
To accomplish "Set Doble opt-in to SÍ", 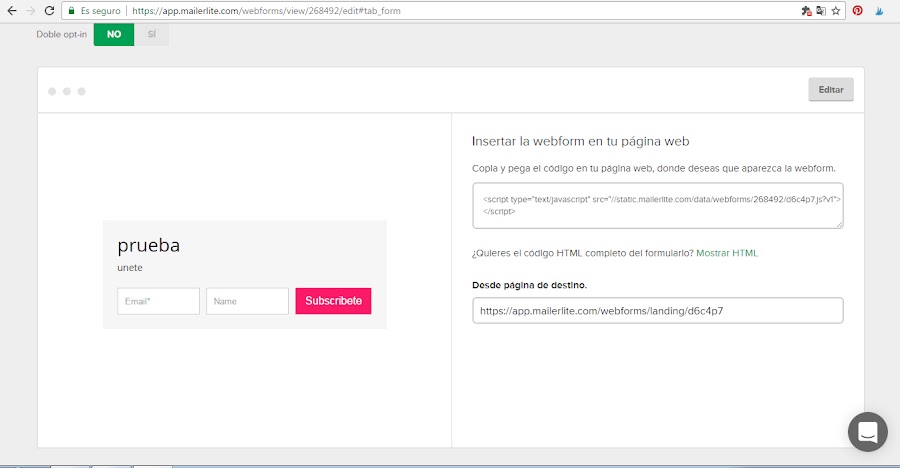I will click(152, 34).
